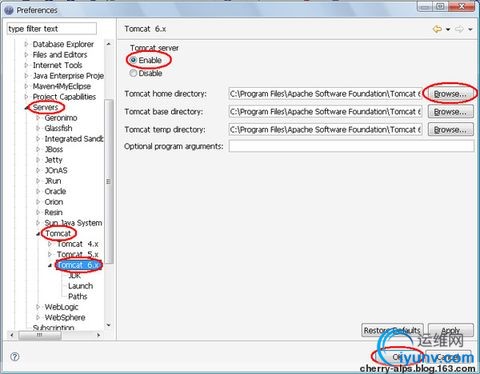Expand the Files and Editors node
The image size is (480, 374).
[26, 55]
